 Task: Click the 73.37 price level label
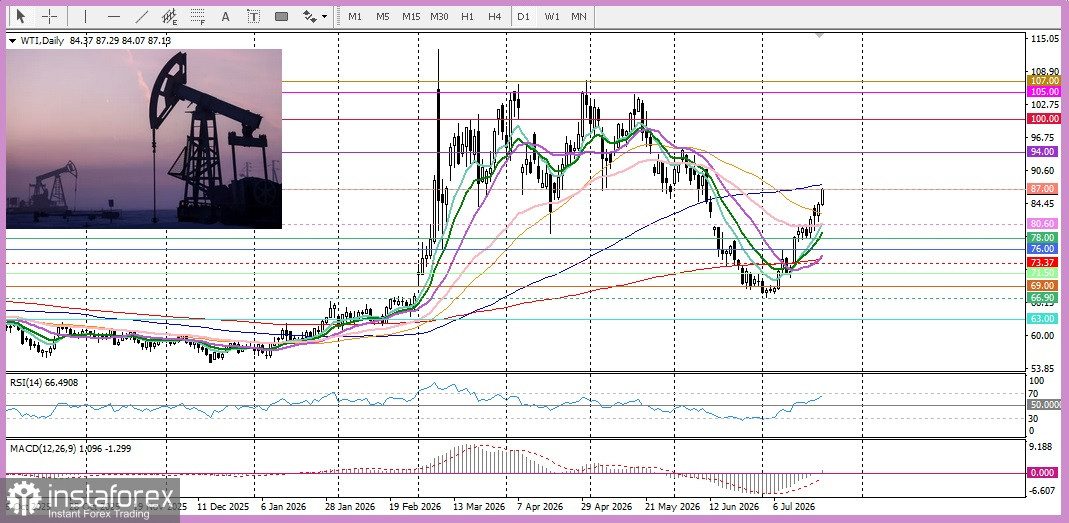click(x=1044, y=263)
